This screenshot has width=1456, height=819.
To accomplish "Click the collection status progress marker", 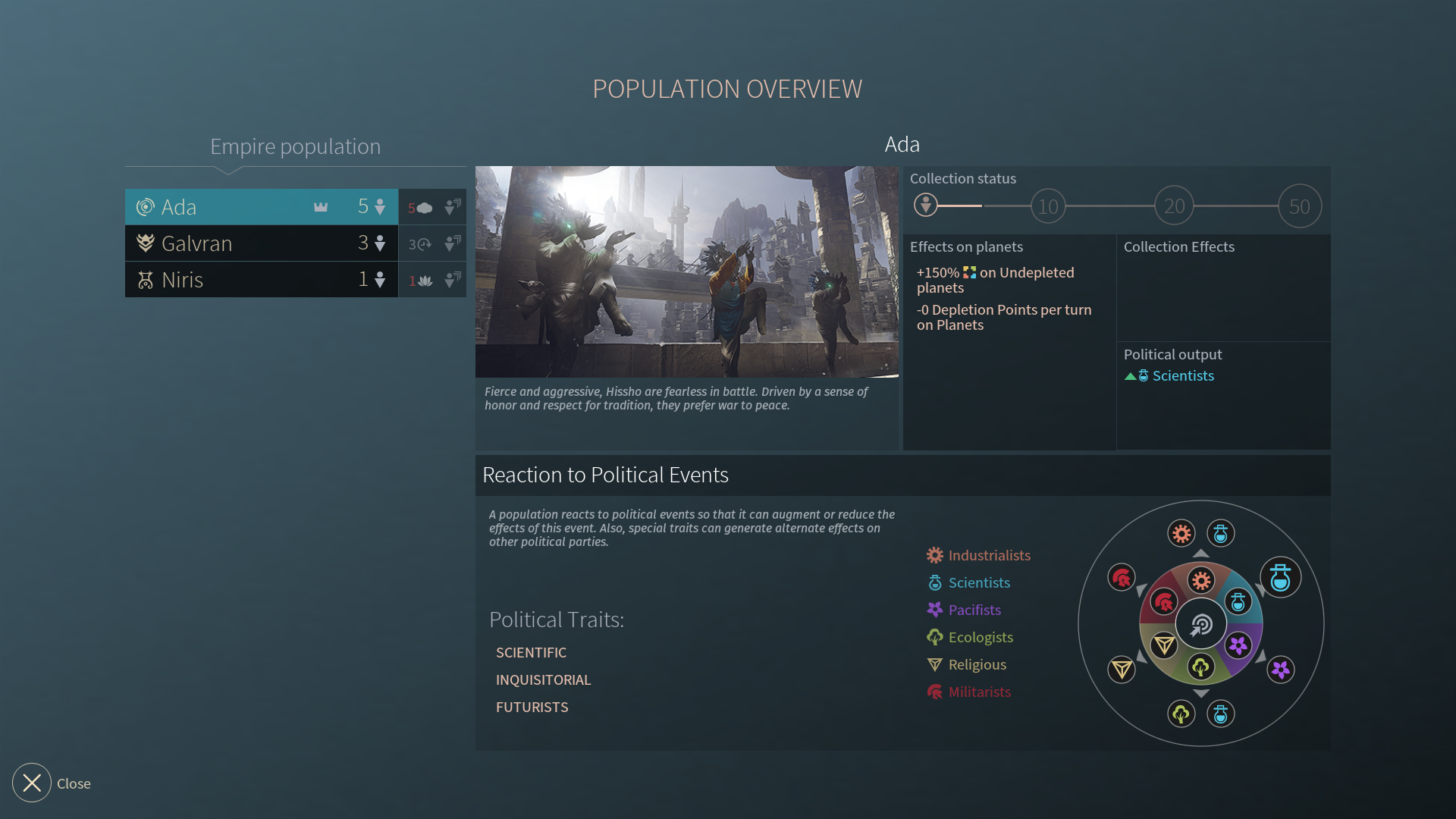I will coord(926,205).
